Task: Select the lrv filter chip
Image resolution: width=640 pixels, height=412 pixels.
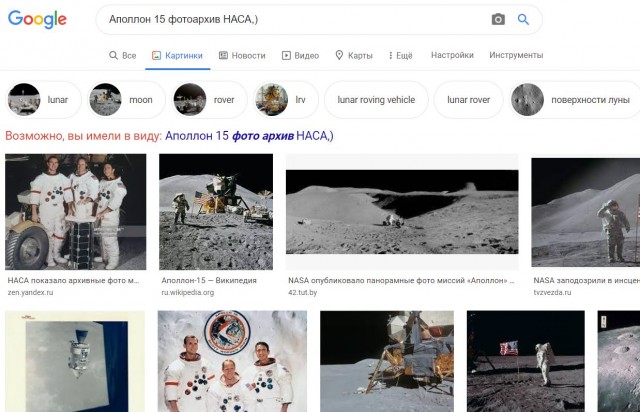Action: [x=285, y=100]
